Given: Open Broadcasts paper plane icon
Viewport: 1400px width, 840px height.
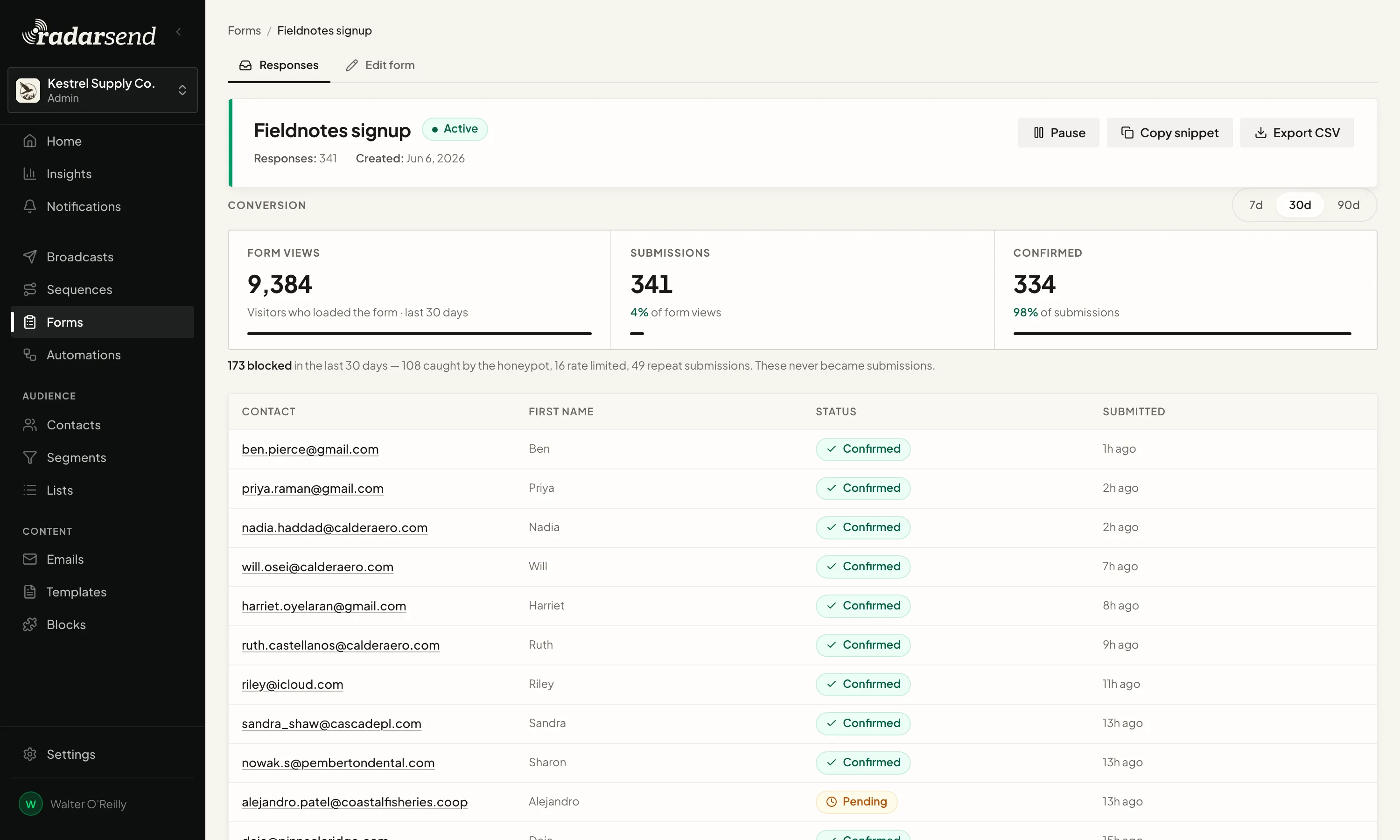Looking at the screenshot, I should 30,257.
